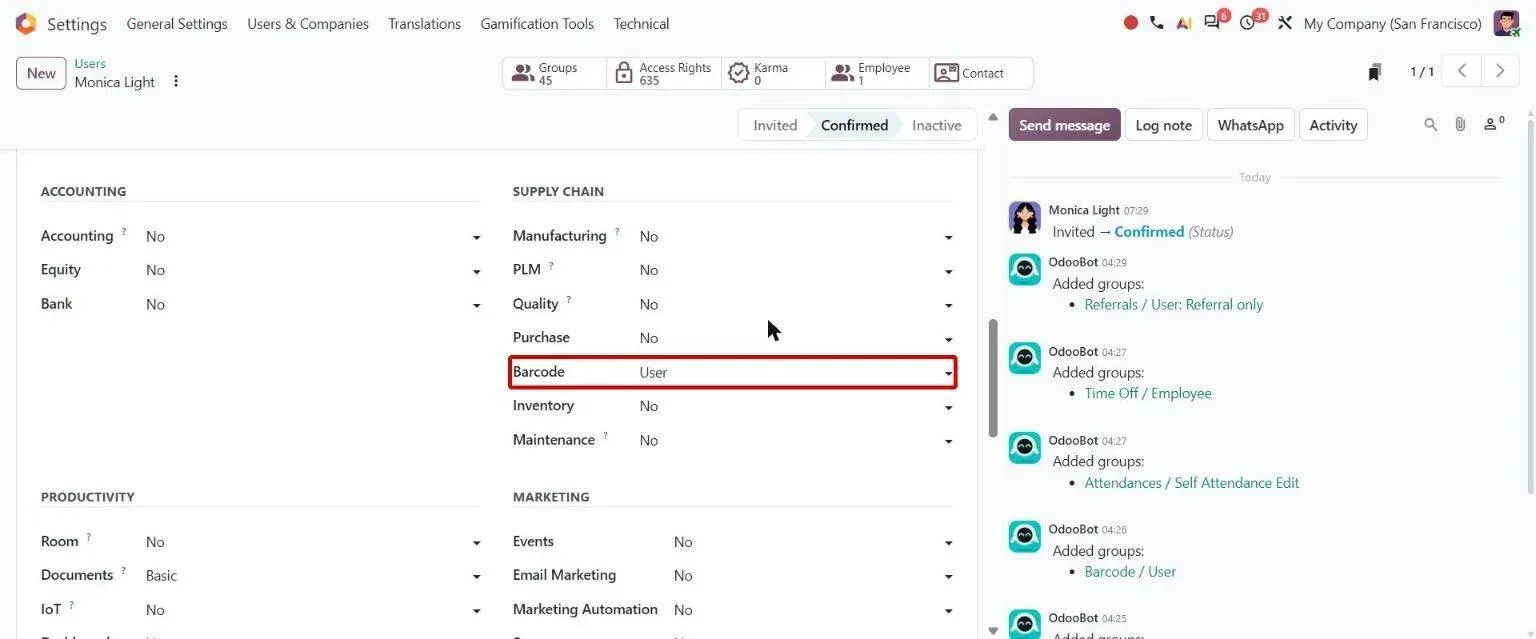The image size is (1536, 639).
Task: Open the Access Rights smart button
Action: 664,73
